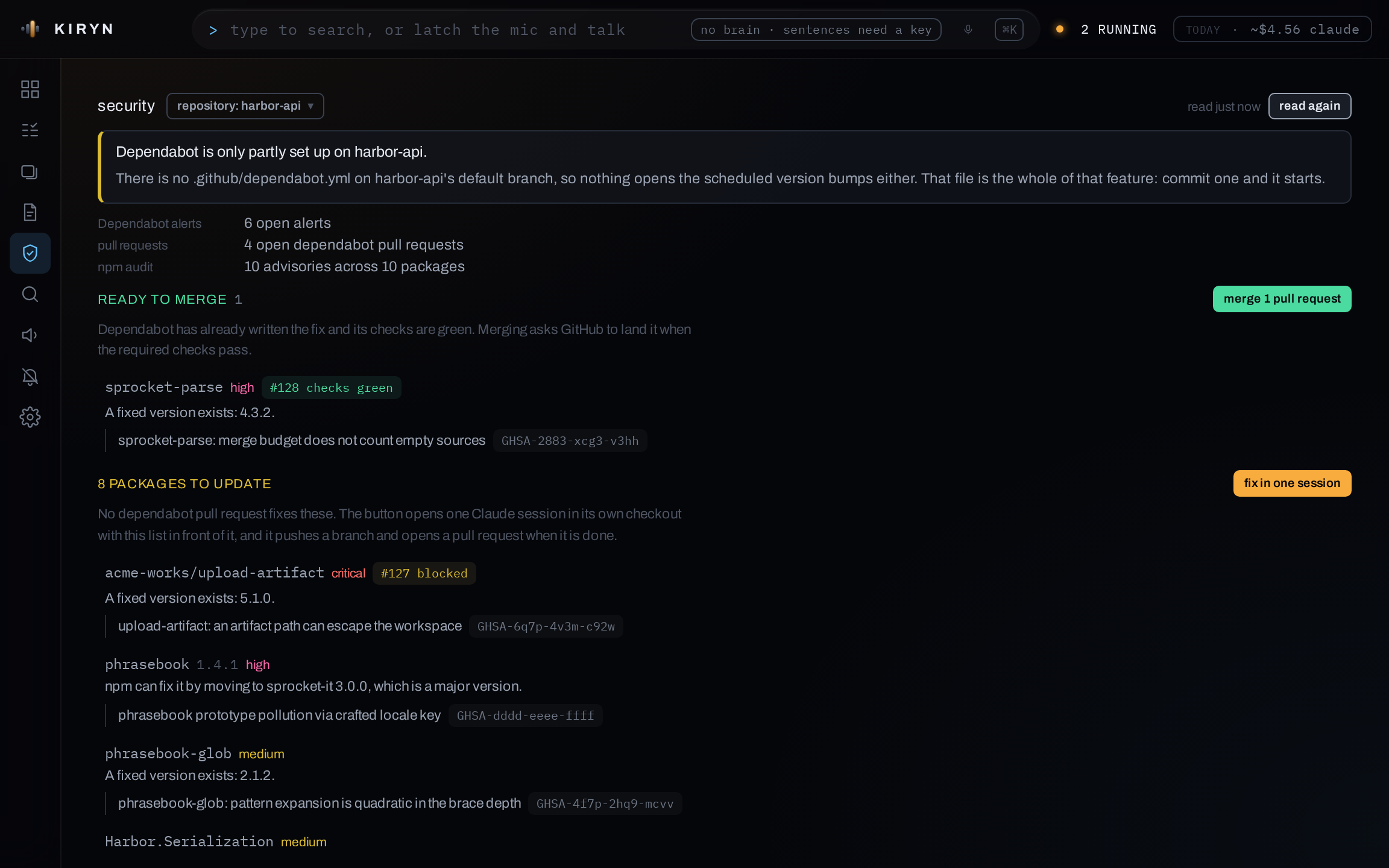Click the ⌘K shortcut badge
This screenshot has width=1389, height=868.
(1009, 30)
